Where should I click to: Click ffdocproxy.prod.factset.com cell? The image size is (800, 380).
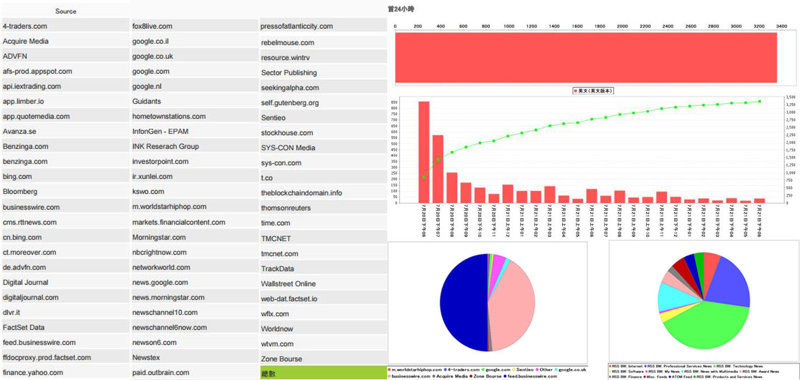click(65, 358)
